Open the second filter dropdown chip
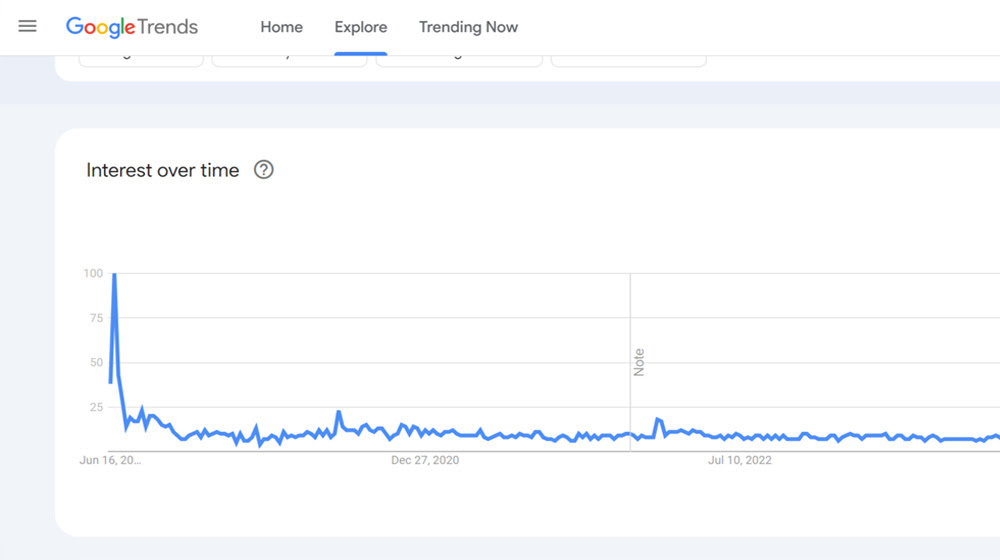Viewport: 1000px width, 560px height. (x=289, y=61)
